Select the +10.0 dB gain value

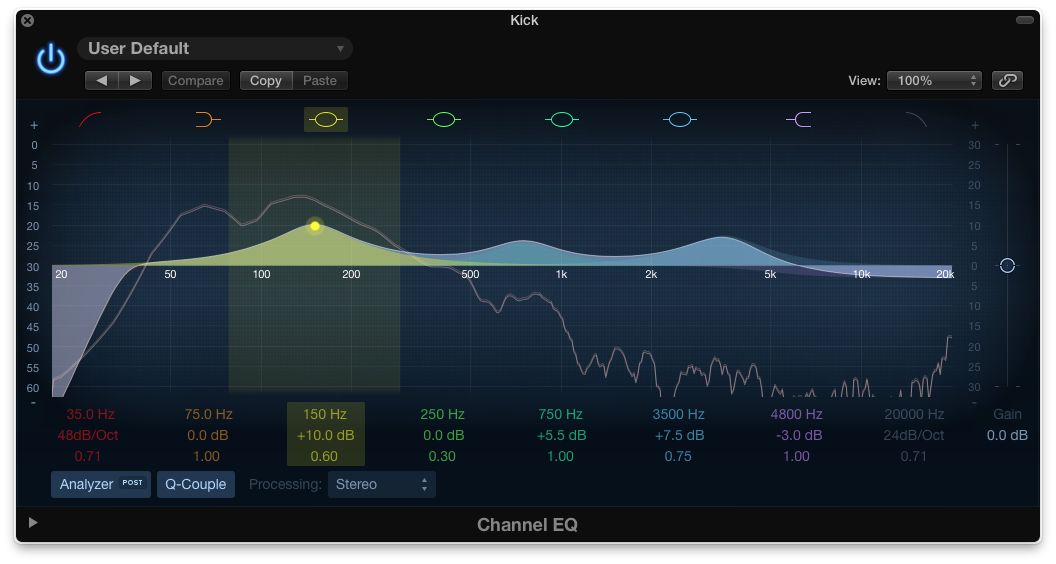[326, 435]
